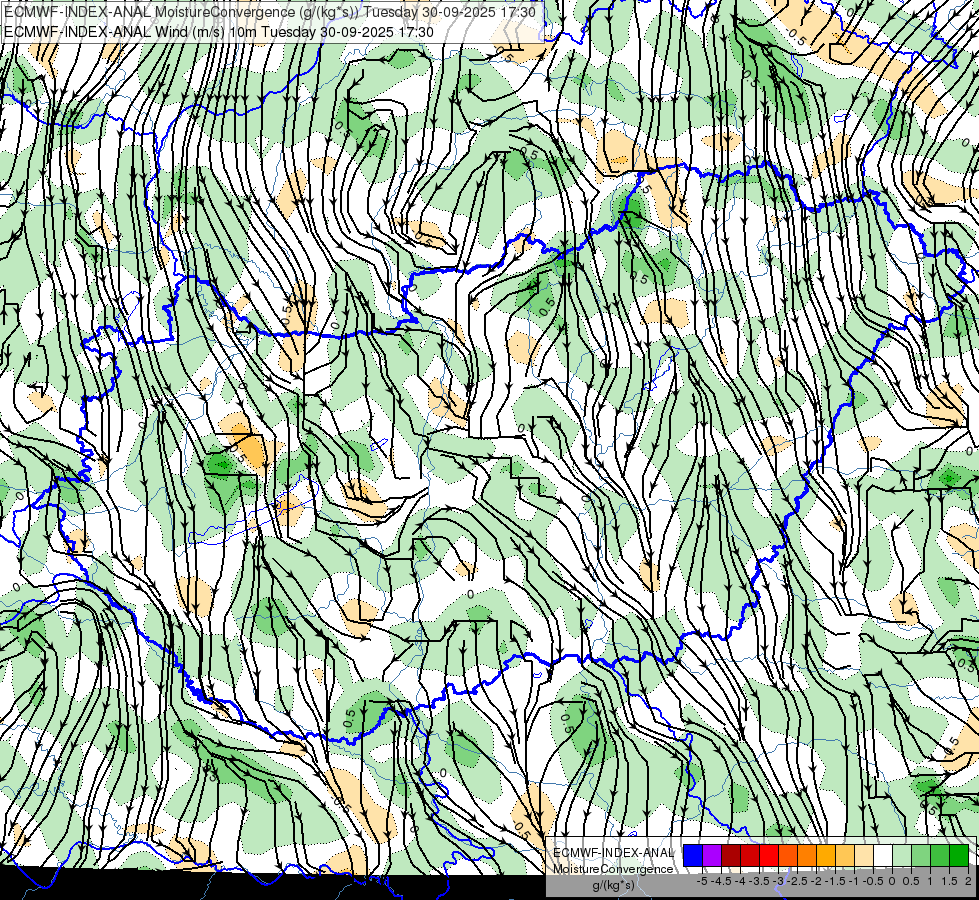Screen dimensions: 979x900
Task: Click the MoistureConvergence label in the legend
Action: click(x=613, y=869)
